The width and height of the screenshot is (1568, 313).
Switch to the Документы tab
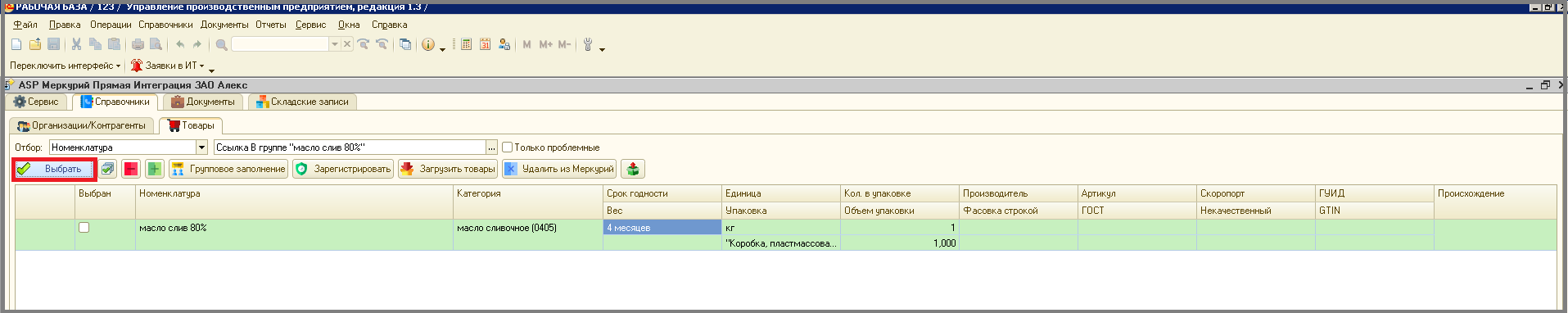click(203, 102)
